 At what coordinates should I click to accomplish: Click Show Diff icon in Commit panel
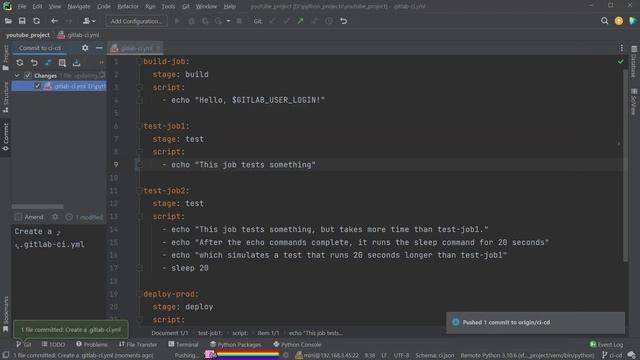[x=48, y=63]
